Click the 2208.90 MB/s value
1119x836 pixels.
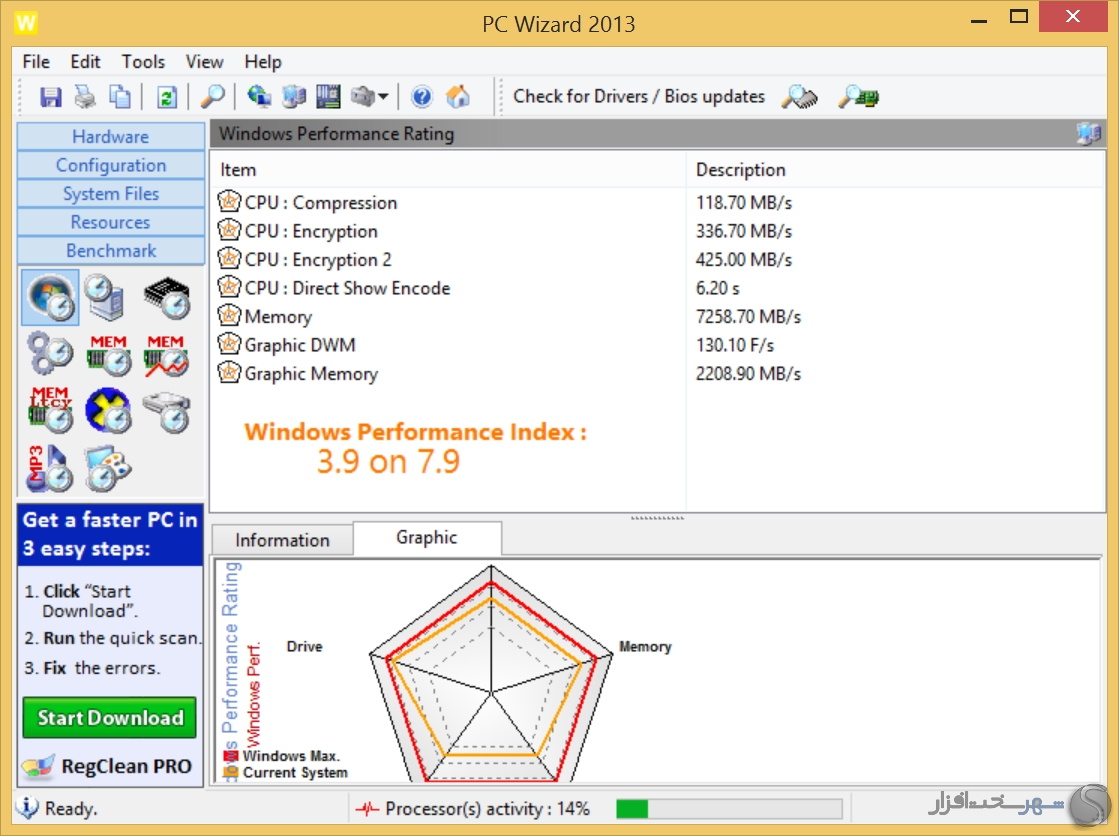pos(749,374)
